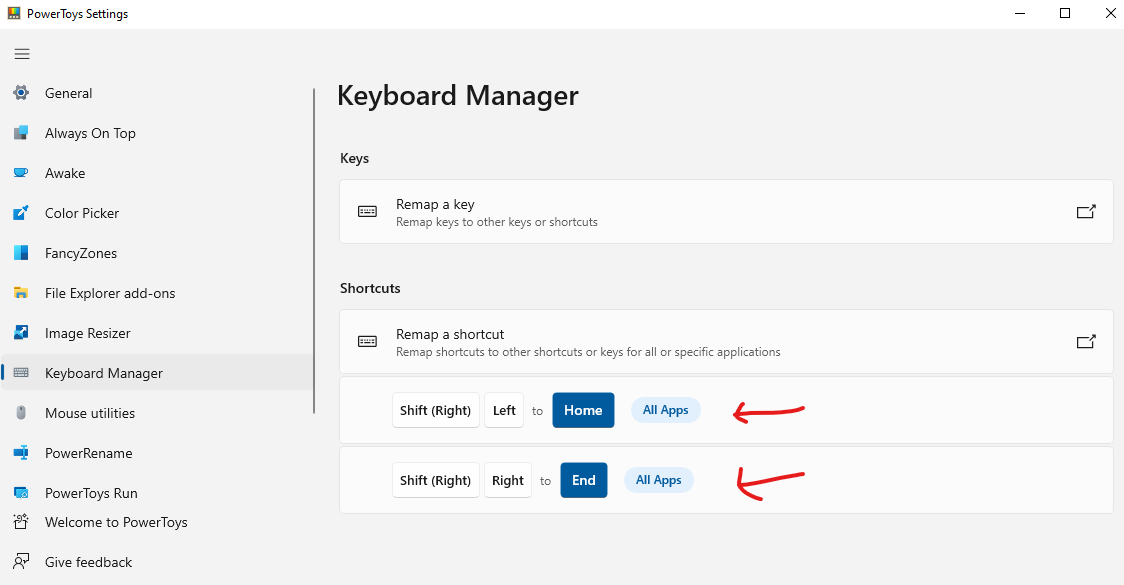The image size is (1124, 585).
Task: Click the Shortcuts section label
Action: pyautogui.click(x=370, y=288)
